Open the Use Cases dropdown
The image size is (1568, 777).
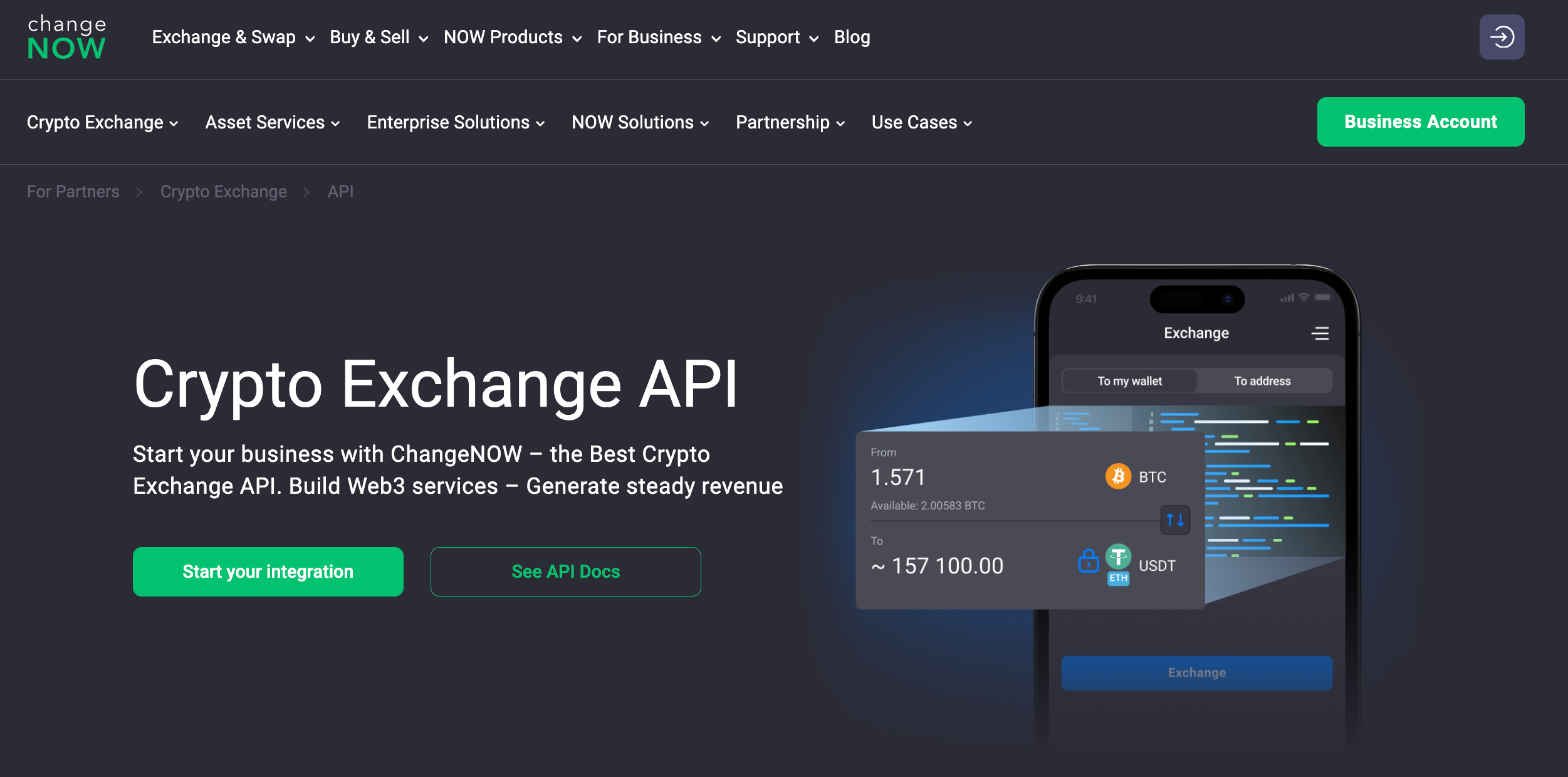coord(922,122)
